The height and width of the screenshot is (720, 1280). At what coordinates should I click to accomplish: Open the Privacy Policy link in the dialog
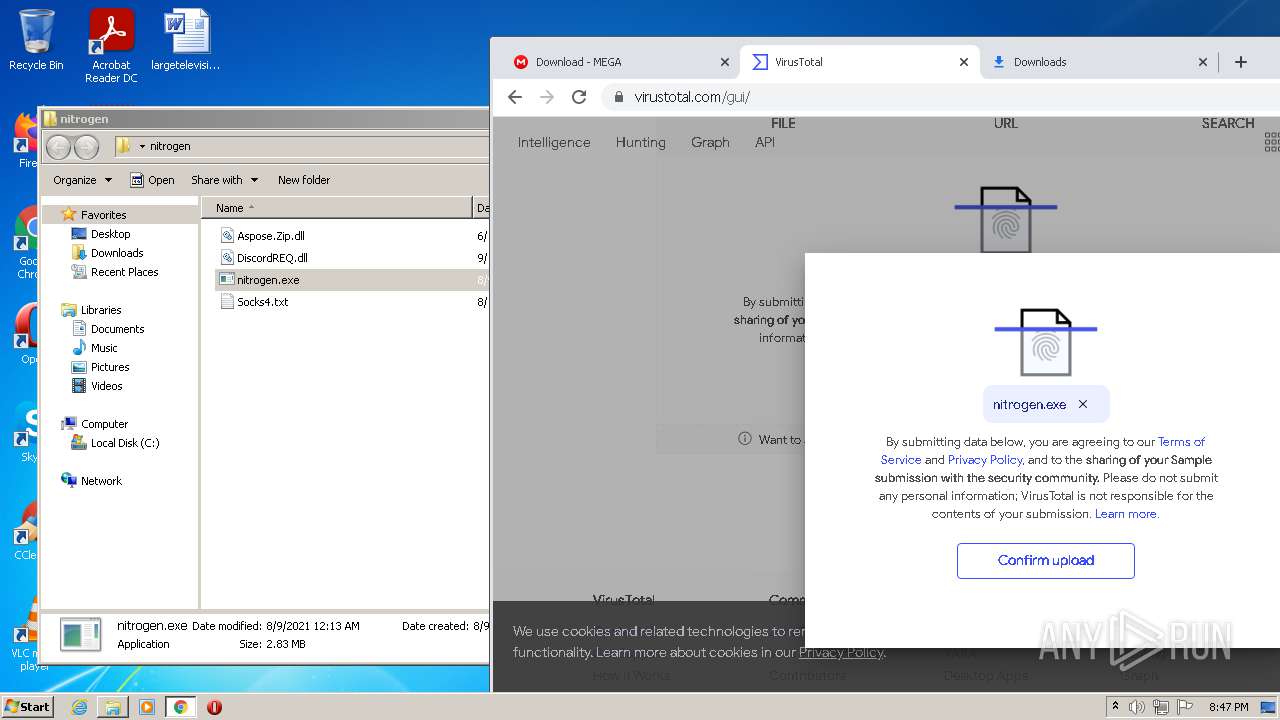(x=985, y=460)
